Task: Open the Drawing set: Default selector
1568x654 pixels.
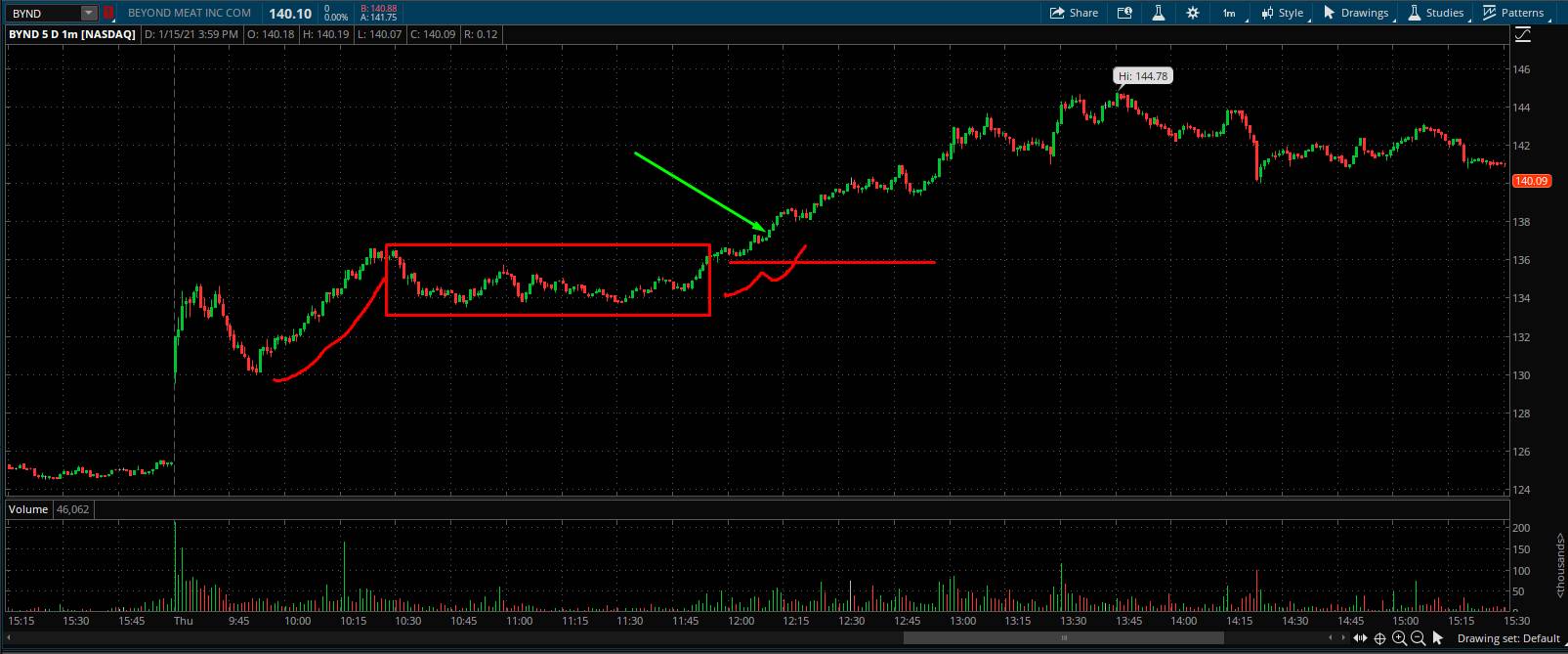Action: [x=1508, y=638]
